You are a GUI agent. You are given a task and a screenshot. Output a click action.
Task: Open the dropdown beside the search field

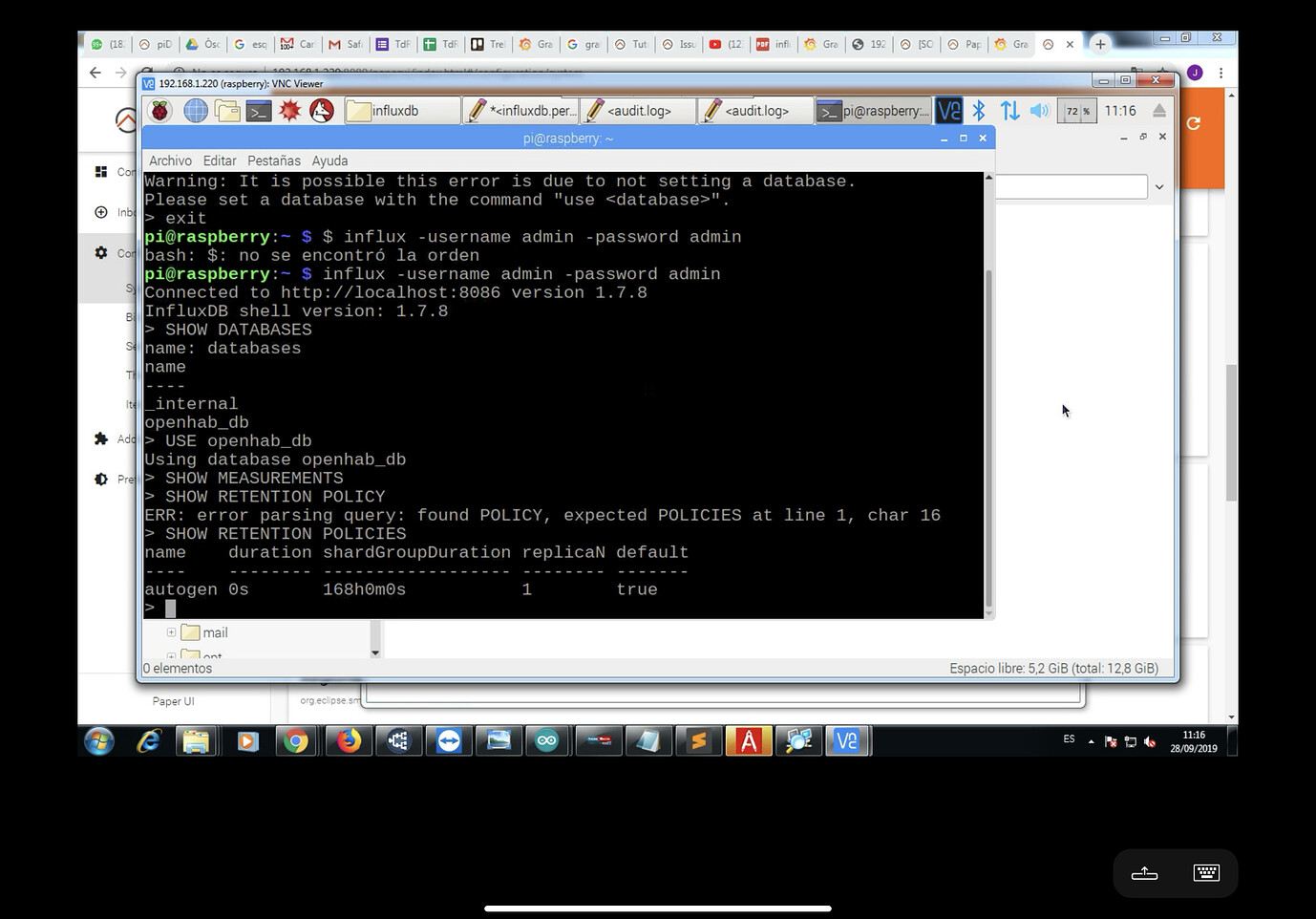pyautogui.click(x=1158, y=186)
